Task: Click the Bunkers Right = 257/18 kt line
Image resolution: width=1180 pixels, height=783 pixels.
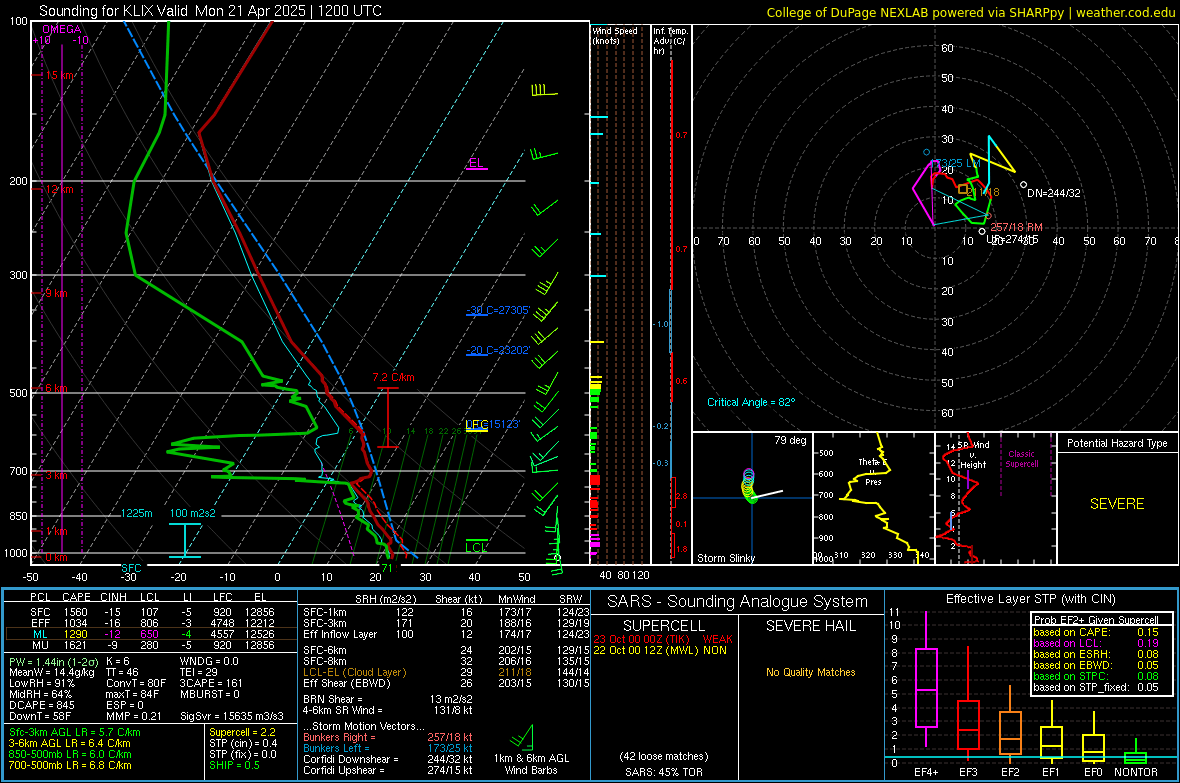Action: pyautogui.click(x=388, y=737)
